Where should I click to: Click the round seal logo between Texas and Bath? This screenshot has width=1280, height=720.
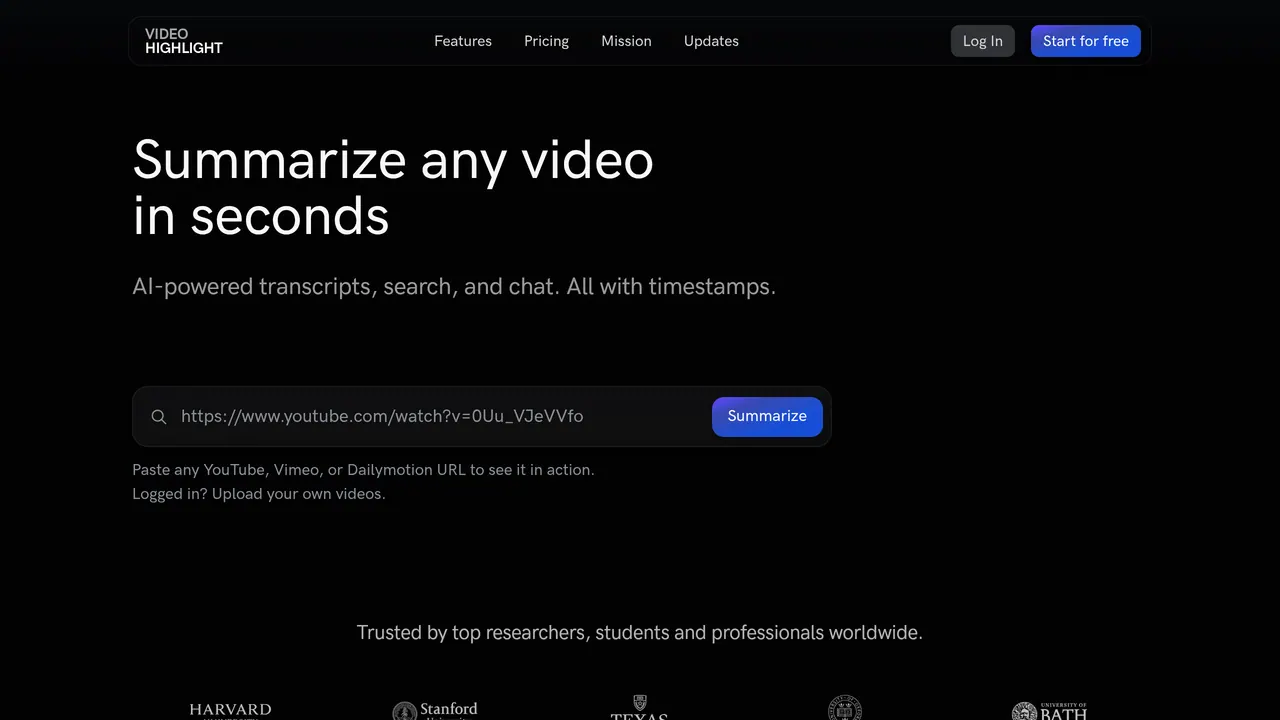(845, 708)
